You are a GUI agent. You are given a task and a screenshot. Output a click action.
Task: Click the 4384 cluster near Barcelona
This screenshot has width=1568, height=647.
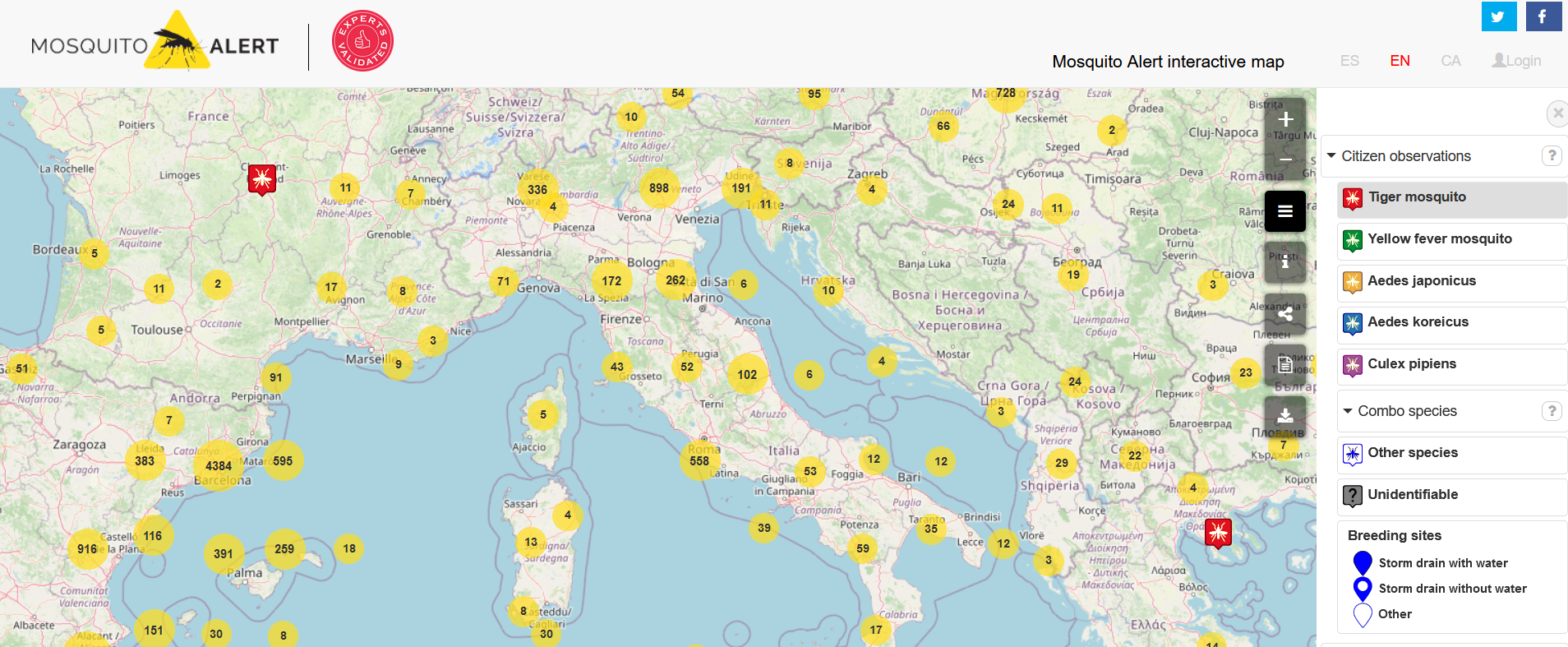tap(218, 465)
